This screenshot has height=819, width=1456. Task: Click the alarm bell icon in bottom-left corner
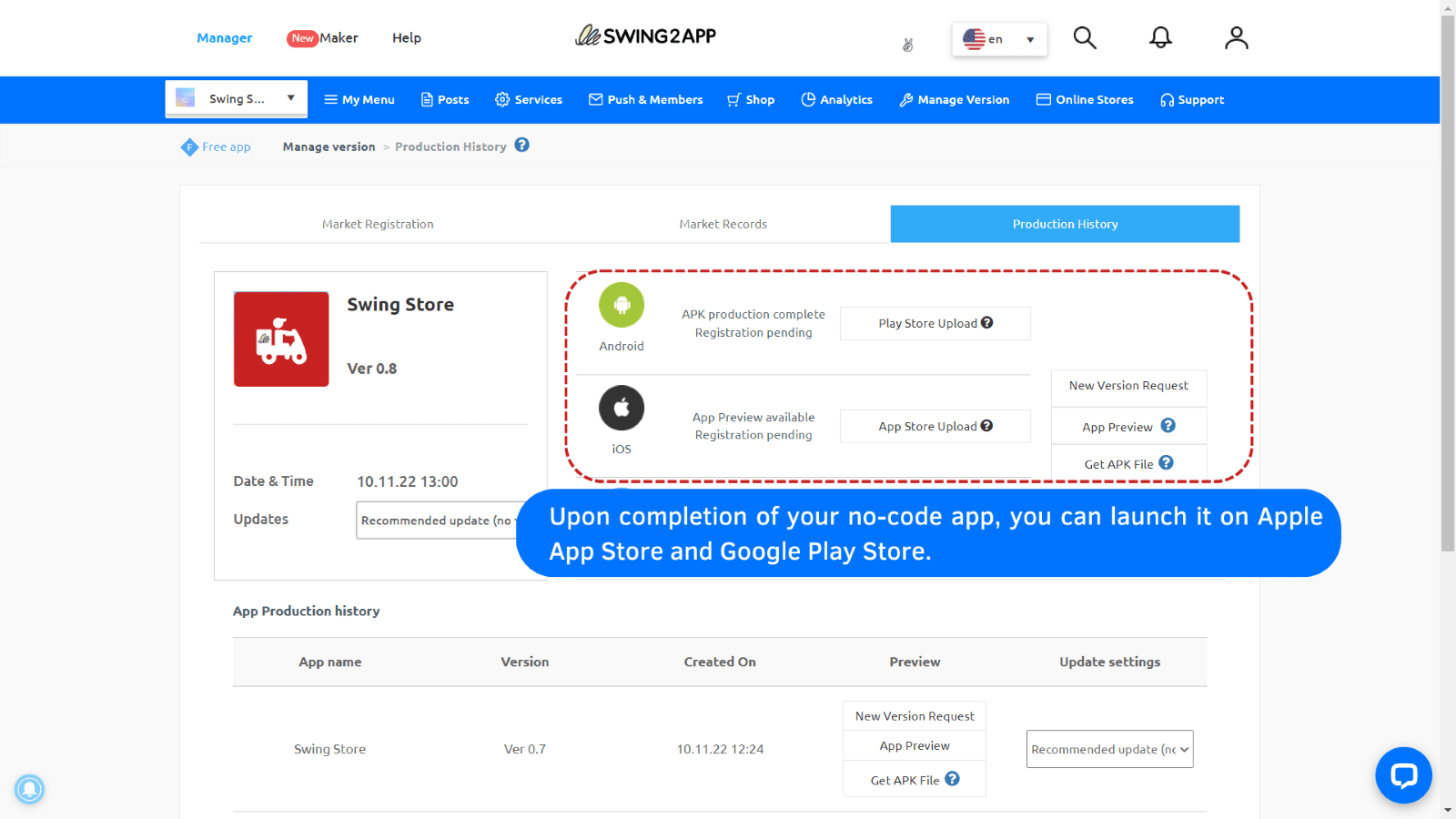(x=30, y=790)
